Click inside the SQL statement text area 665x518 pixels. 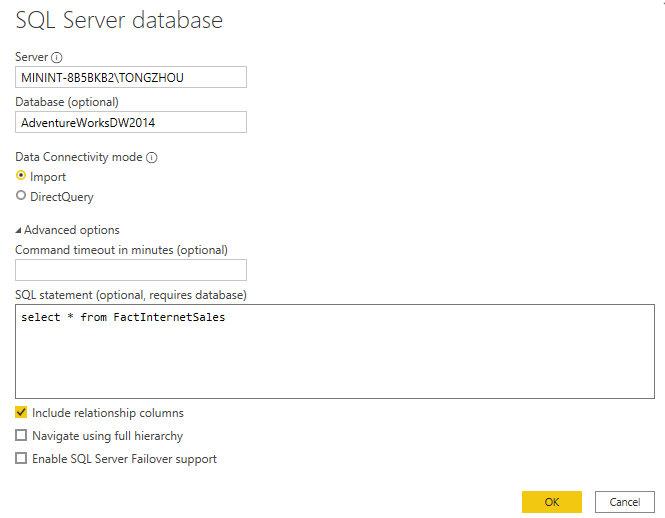335,351
